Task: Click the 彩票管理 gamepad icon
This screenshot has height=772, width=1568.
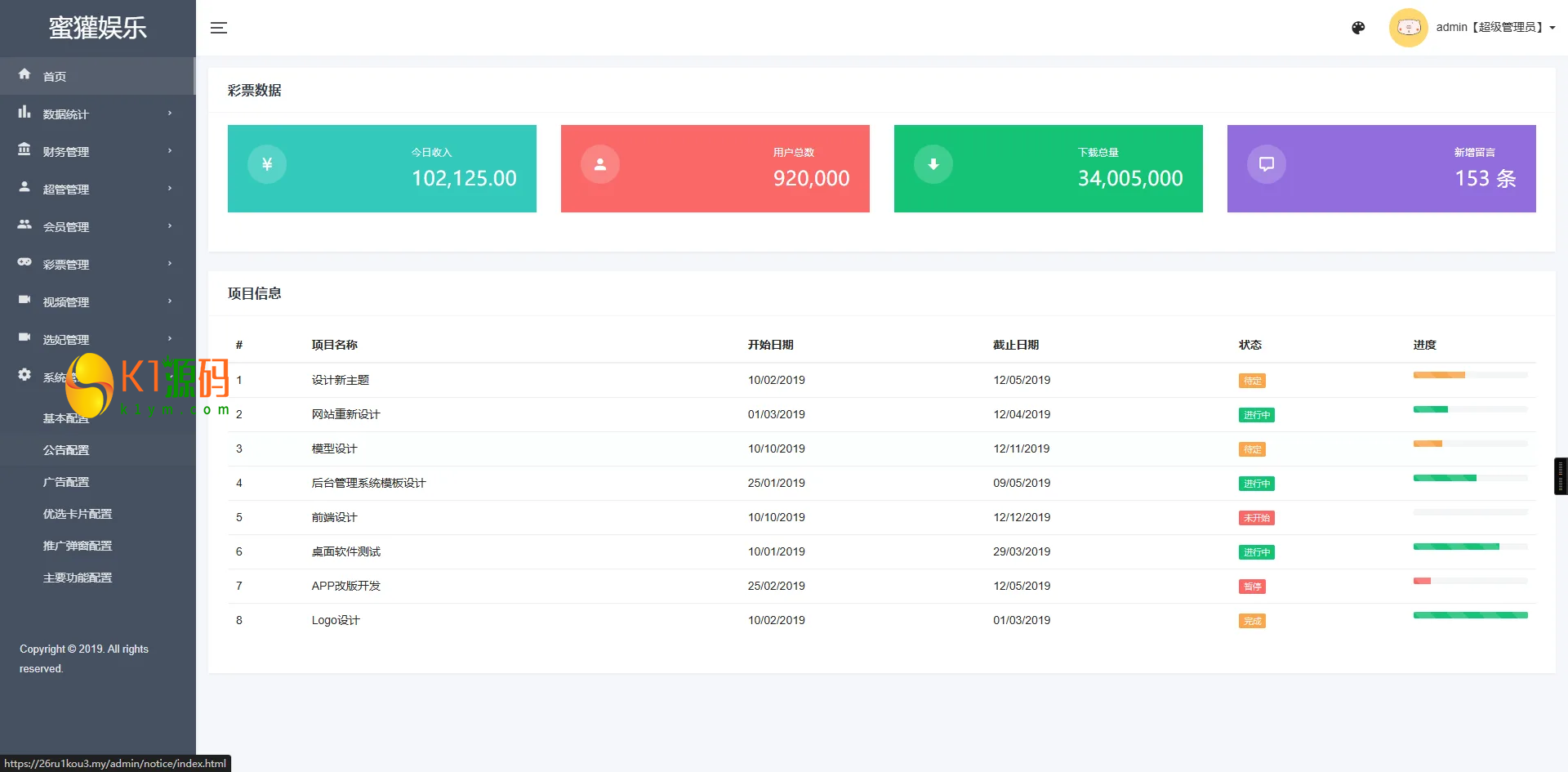Action: [x=24, y=262]
